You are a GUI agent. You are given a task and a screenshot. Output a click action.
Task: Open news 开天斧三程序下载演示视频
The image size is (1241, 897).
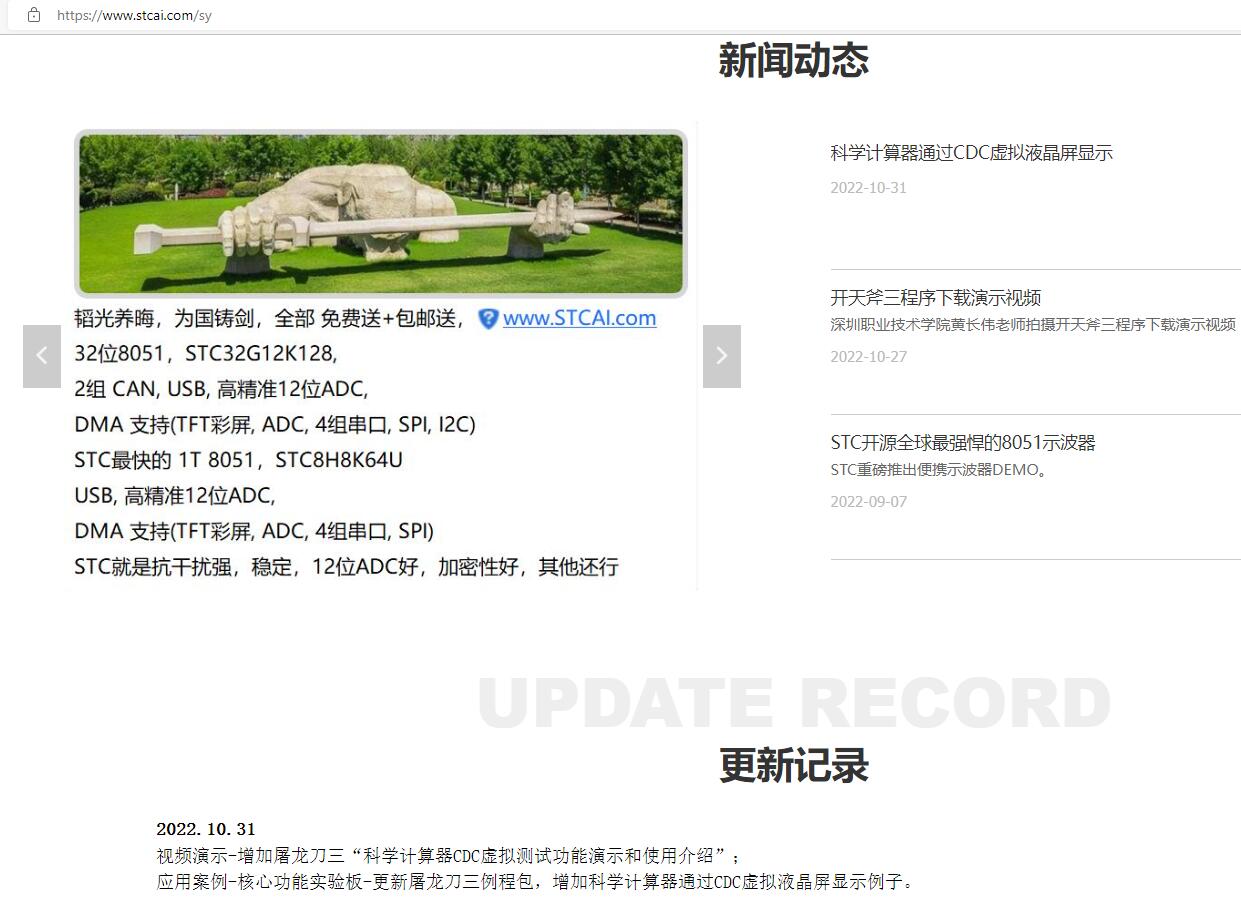tap(935, 298)
